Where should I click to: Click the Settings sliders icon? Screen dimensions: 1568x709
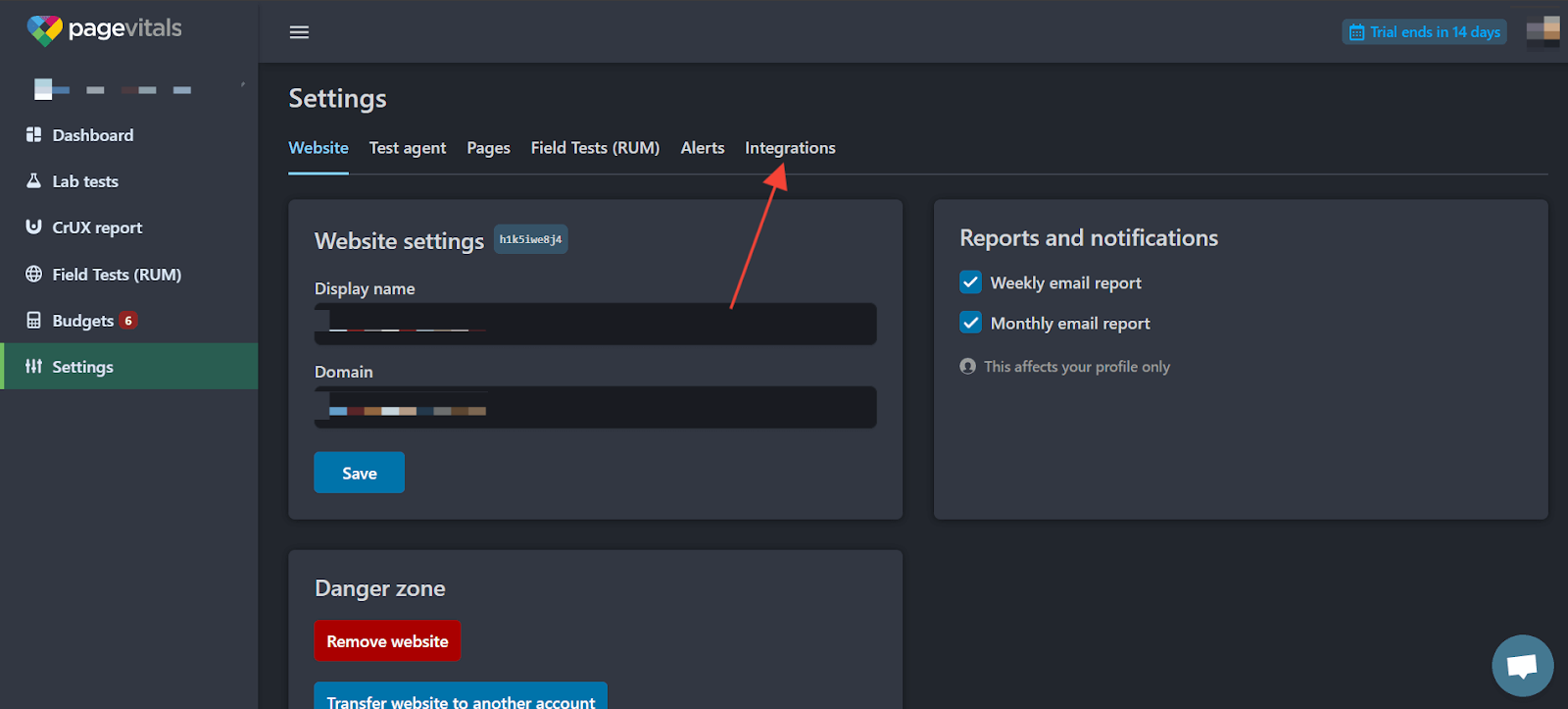(33, 366)
